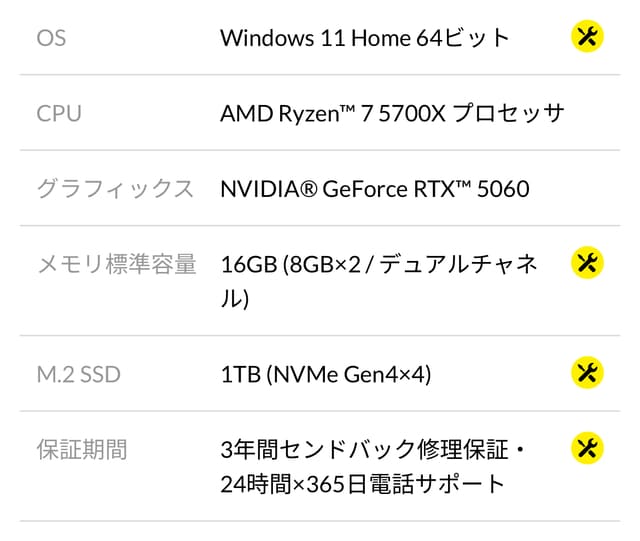The height and width of the screenshot is (541, 640).
Task: Click the 24時間×365日電話サポート text
Action: pos(363,485)
